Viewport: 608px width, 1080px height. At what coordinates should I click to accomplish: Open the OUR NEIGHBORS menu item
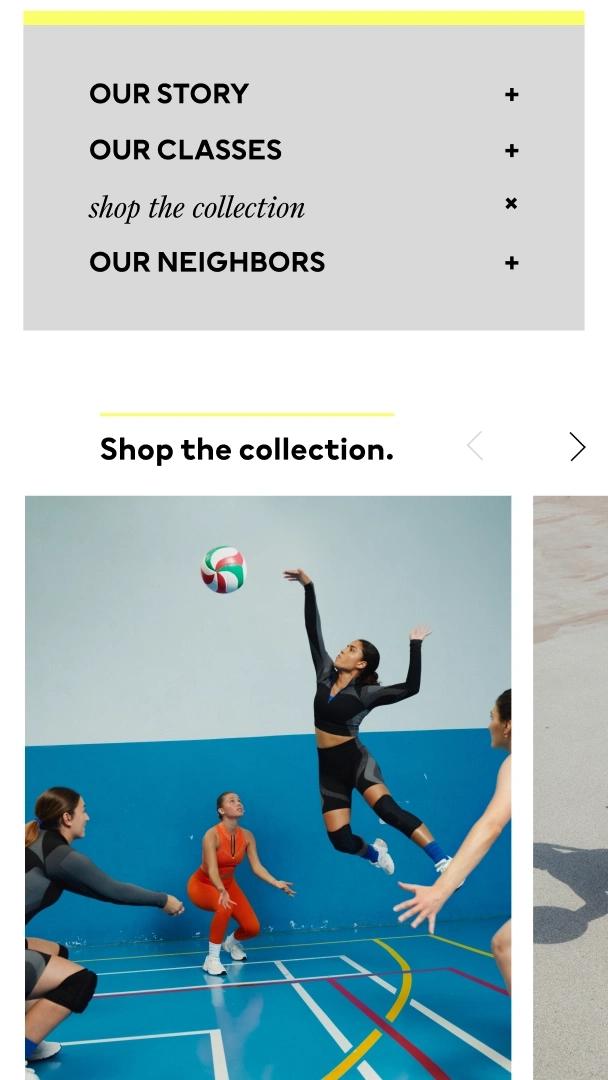point(207,262)
